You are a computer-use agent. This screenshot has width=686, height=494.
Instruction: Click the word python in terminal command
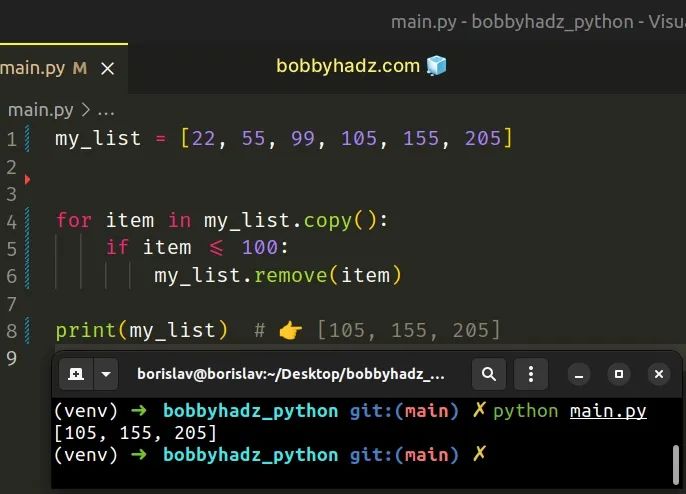(525, 412)
